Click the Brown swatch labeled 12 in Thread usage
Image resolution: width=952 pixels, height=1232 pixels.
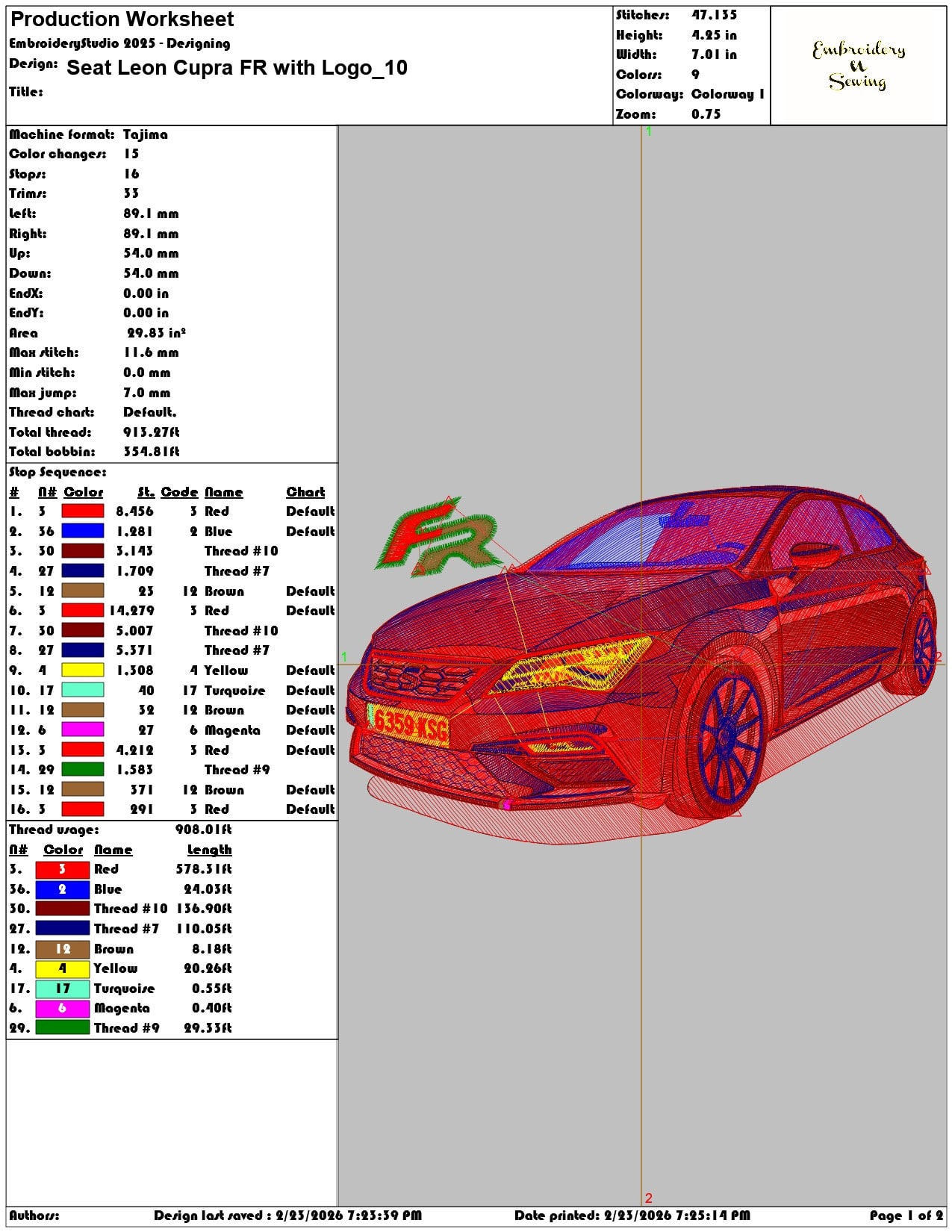point(63,949)
